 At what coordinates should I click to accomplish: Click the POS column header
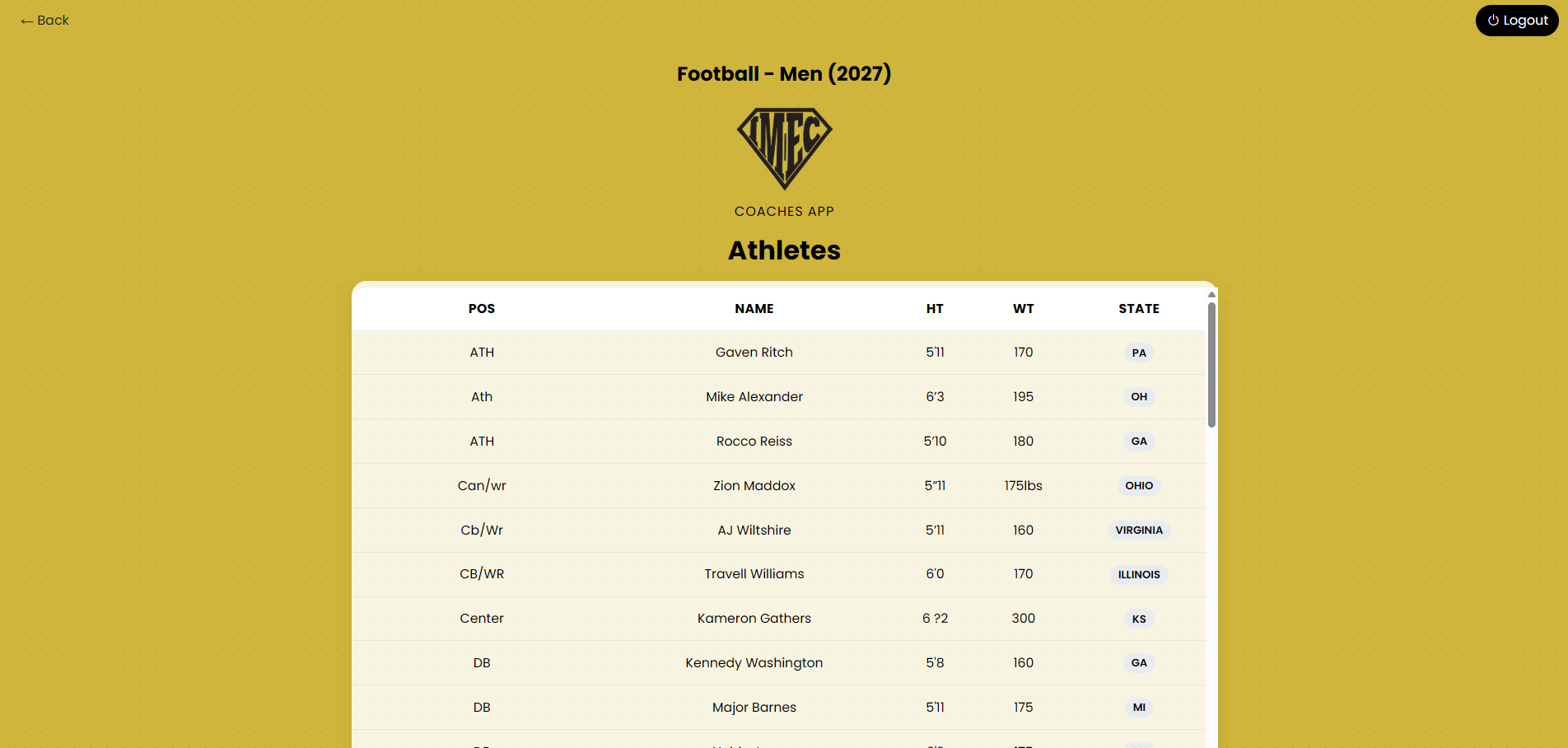click(481, 308)
